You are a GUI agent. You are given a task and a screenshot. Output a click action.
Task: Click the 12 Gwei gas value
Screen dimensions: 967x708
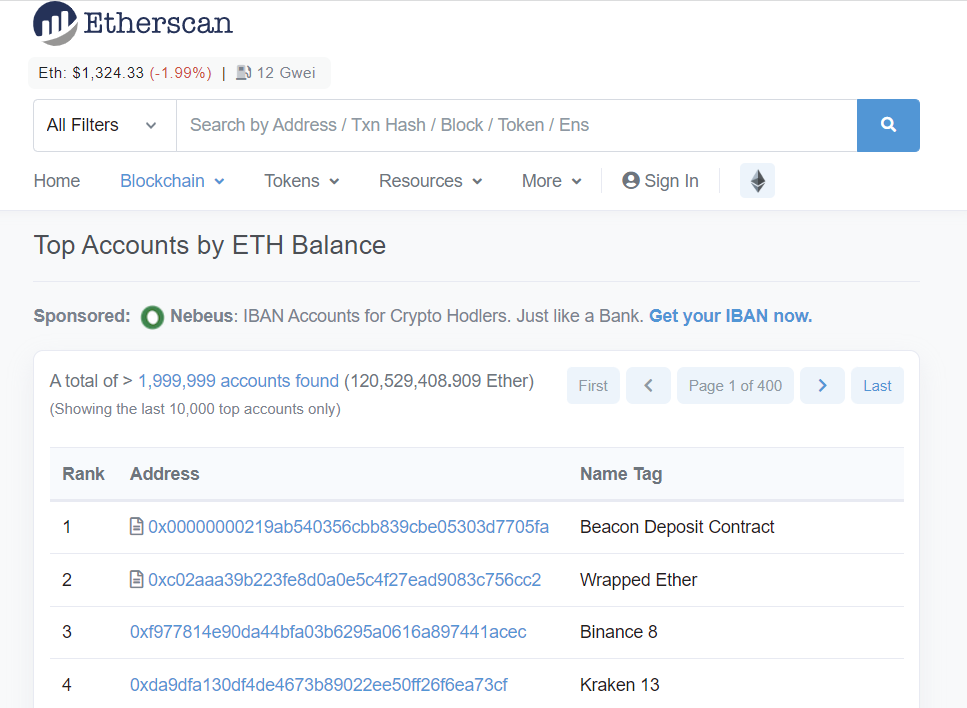[x=286, y=73]
